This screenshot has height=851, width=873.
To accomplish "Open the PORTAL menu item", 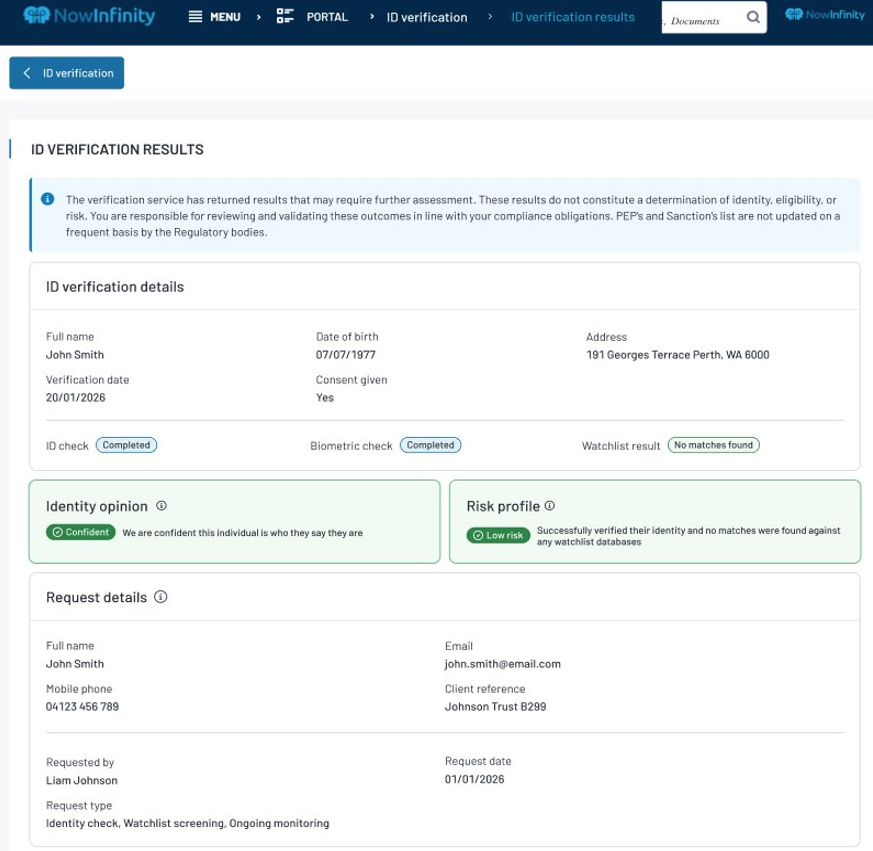I will (327, 17).
